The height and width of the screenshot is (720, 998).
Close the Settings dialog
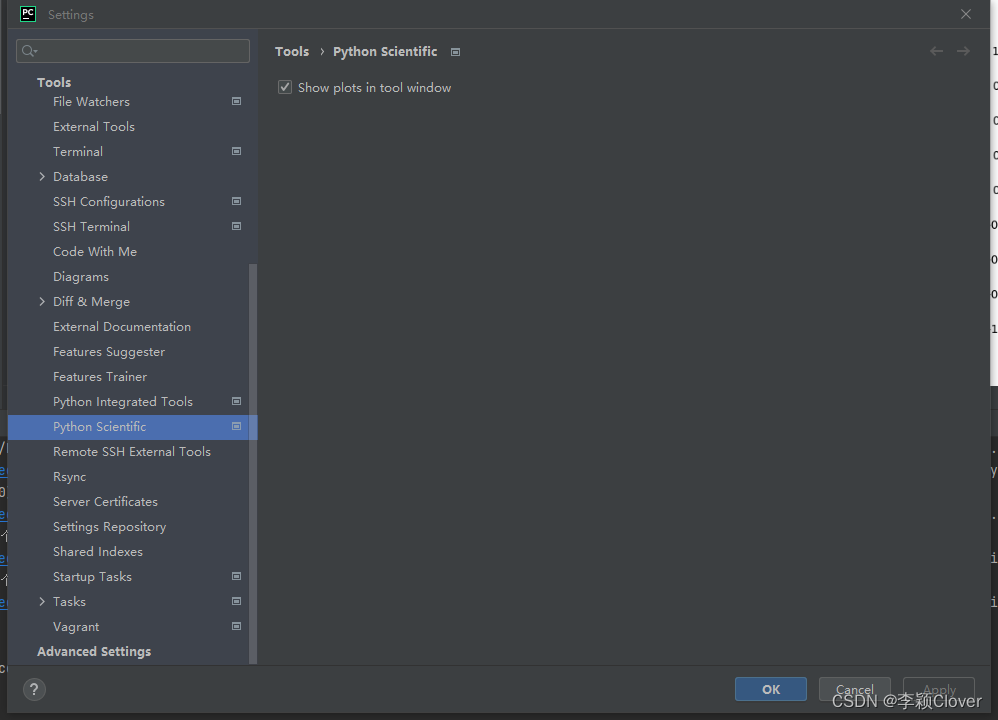click(x=966, y=14)
